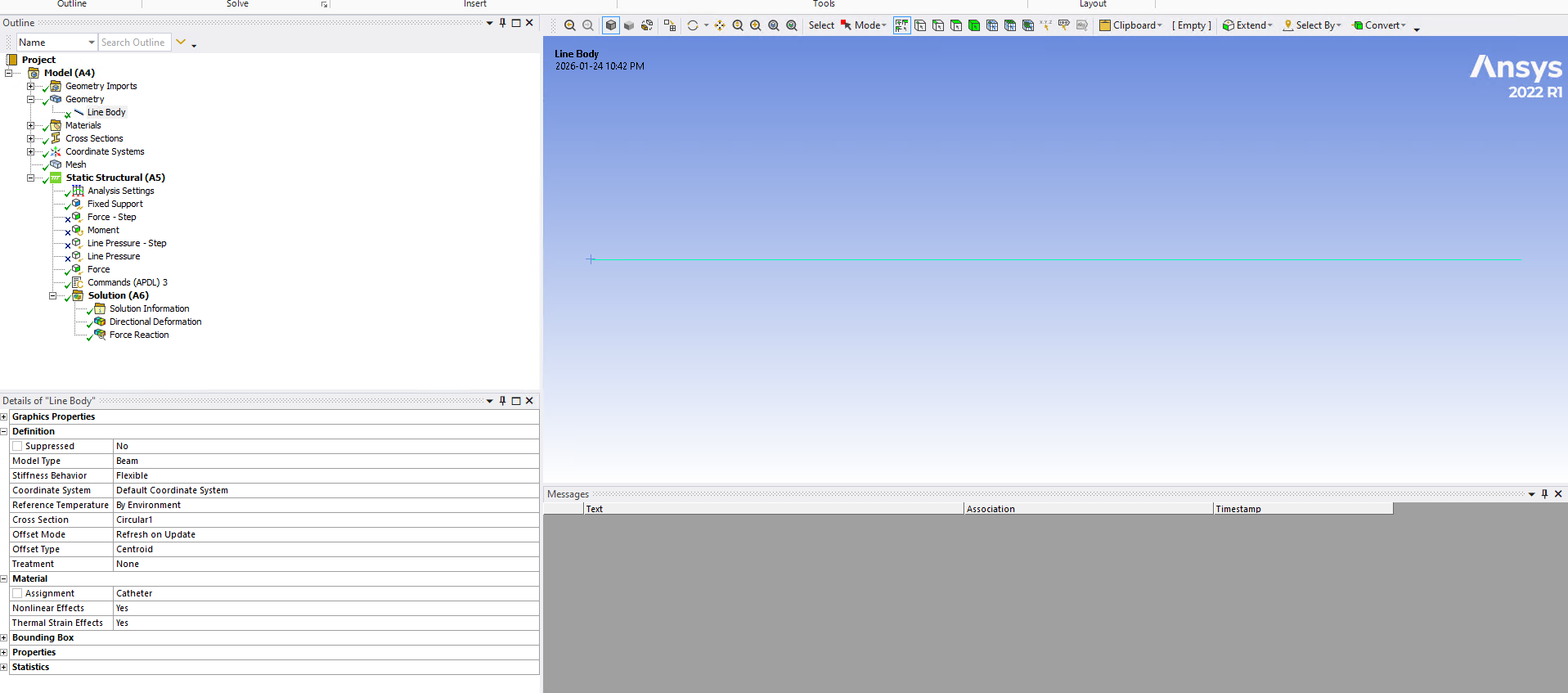Open the Name filter dropdown in Outline
1568x693 pixels.
pos(92,43)
